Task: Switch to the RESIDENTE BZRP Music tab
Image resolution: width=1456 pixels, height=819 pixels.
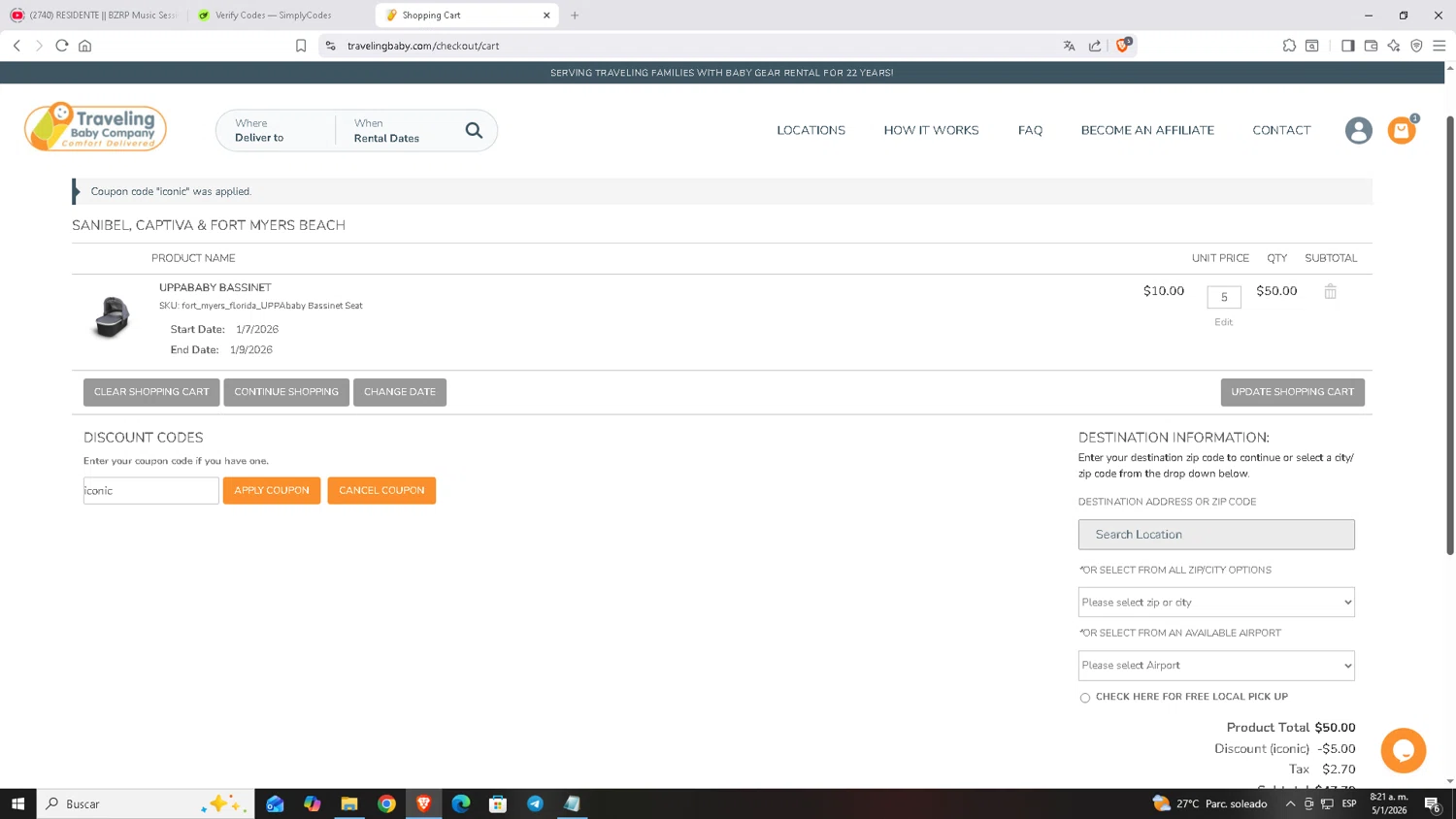Action: pos(94,16)
